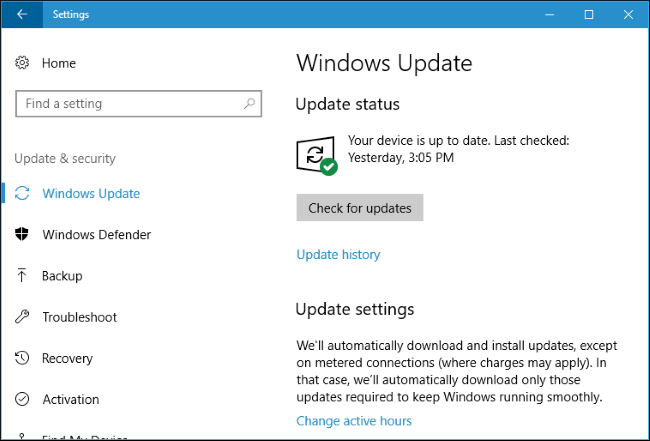Click the Home gear icon
This screenshot has height=441, width=650.
(22, 63)
